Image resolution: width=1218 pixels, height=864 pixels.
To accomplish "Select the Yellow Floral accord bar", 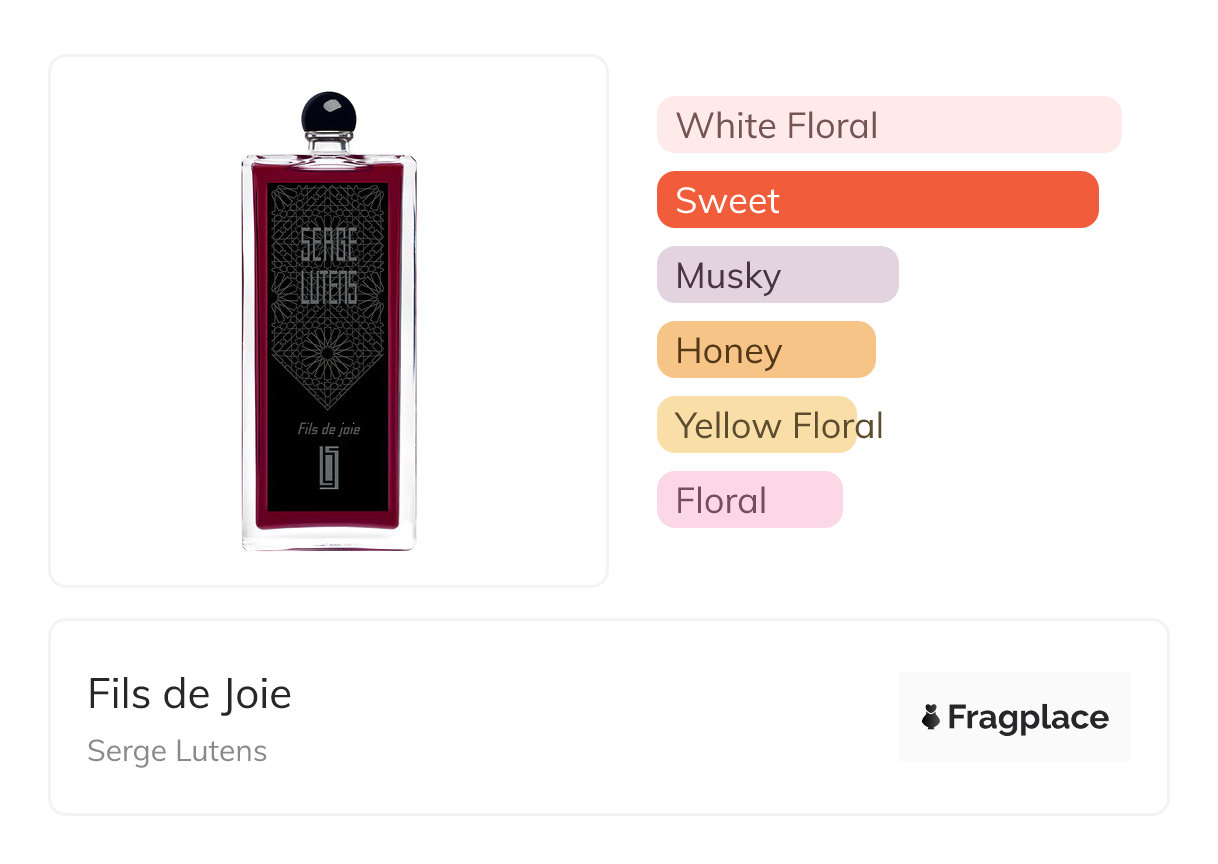I will (757, 425).
